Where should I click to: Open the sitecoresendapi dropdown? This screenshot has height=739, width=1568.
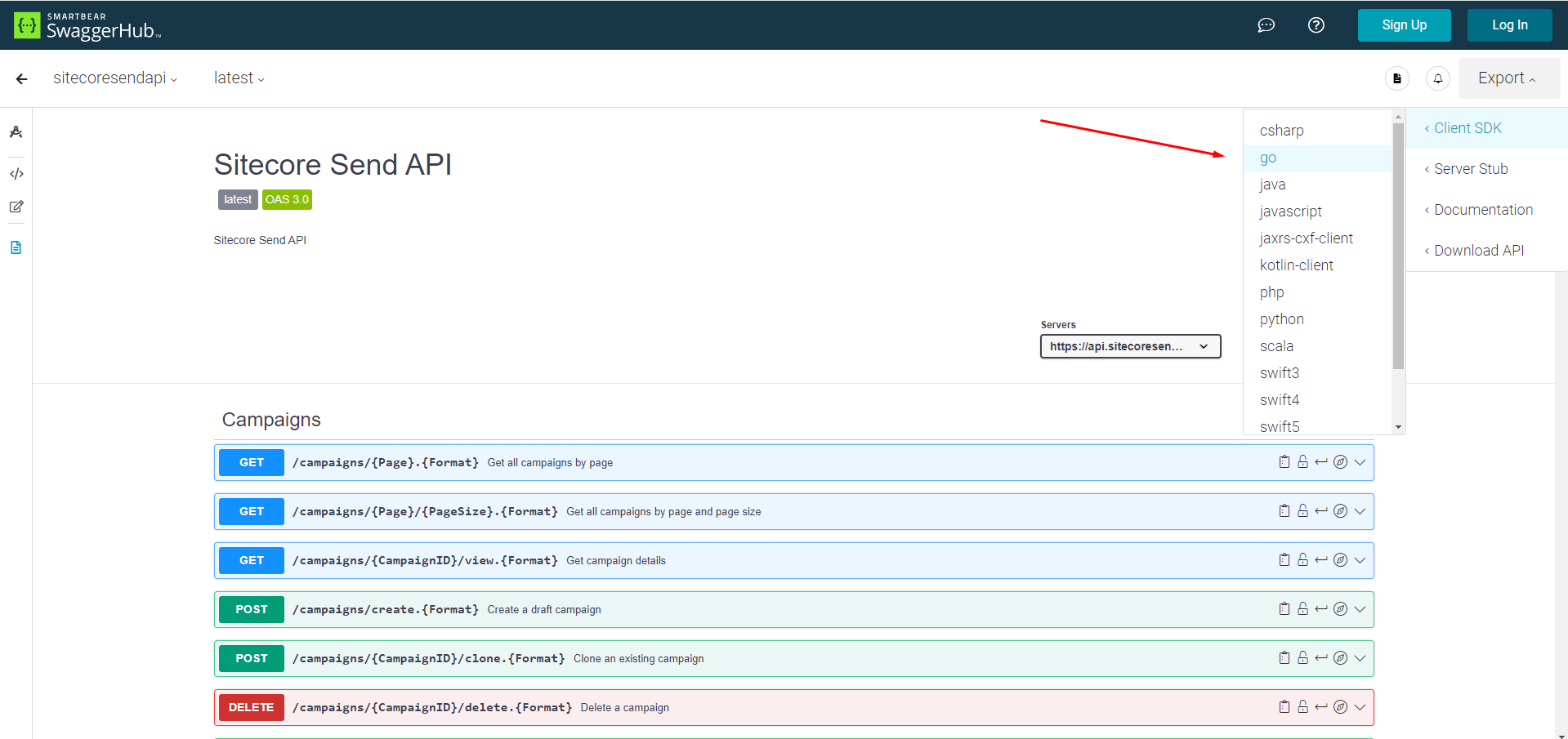[115, 78]
